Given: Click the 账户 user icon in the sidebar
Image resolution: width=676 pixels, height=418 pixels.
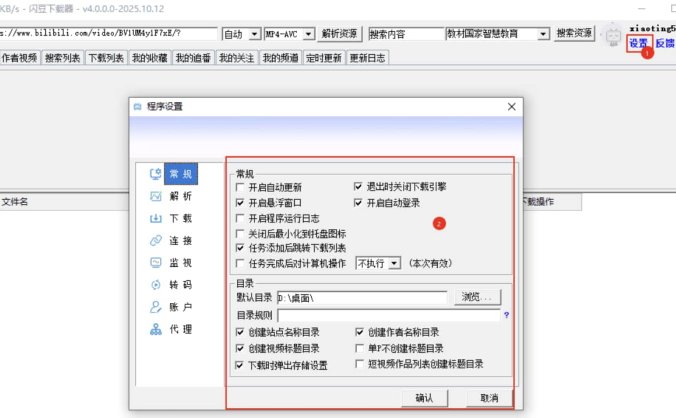Looking at the screenshot, I should pyautogui.click(x=155, y=307).
